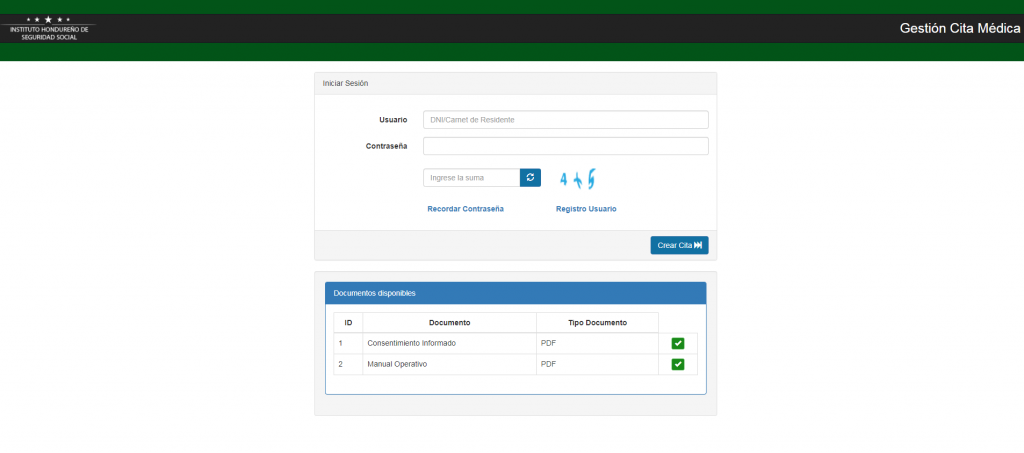Focus the Contraseña password field
The height and width of the screenshot is (453, 1024).
click(565, 146)
